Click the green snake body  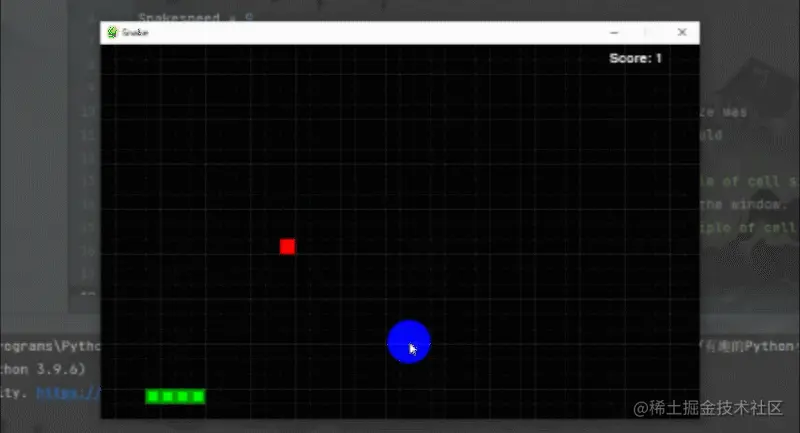point(176,396)
